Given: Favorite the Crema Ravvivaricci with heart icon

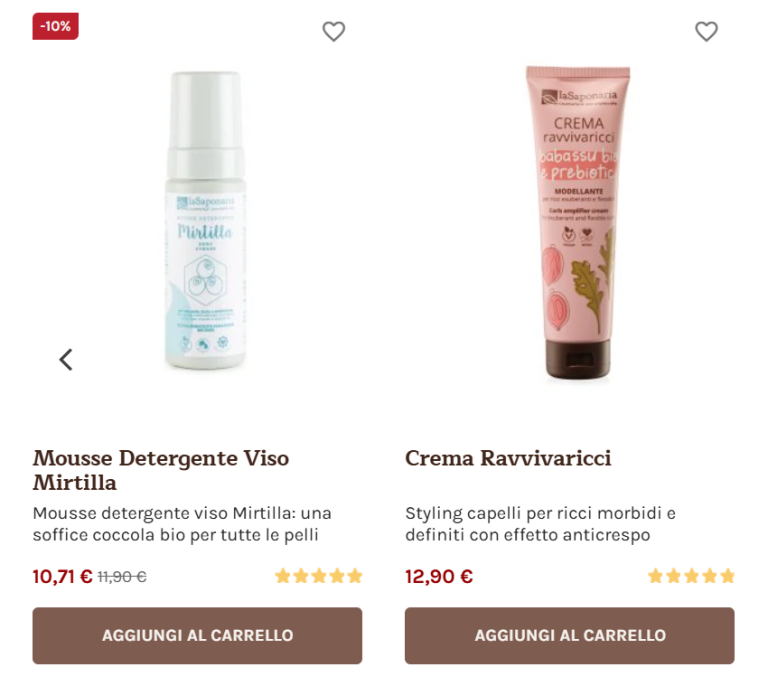Looking at the screenshot, I should click(706, 32).
